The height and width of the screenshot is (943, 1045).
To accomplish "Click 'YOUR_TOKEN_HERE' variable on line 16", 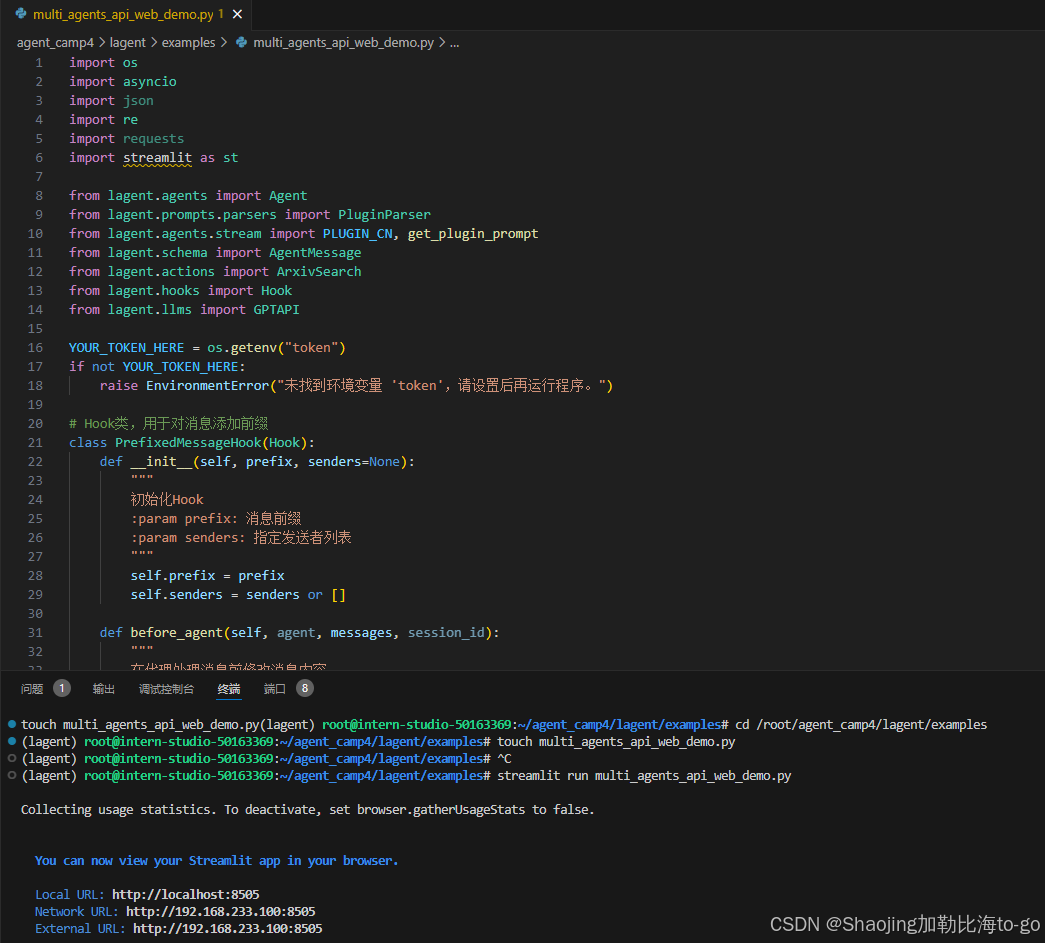I will tap(126, 348).
